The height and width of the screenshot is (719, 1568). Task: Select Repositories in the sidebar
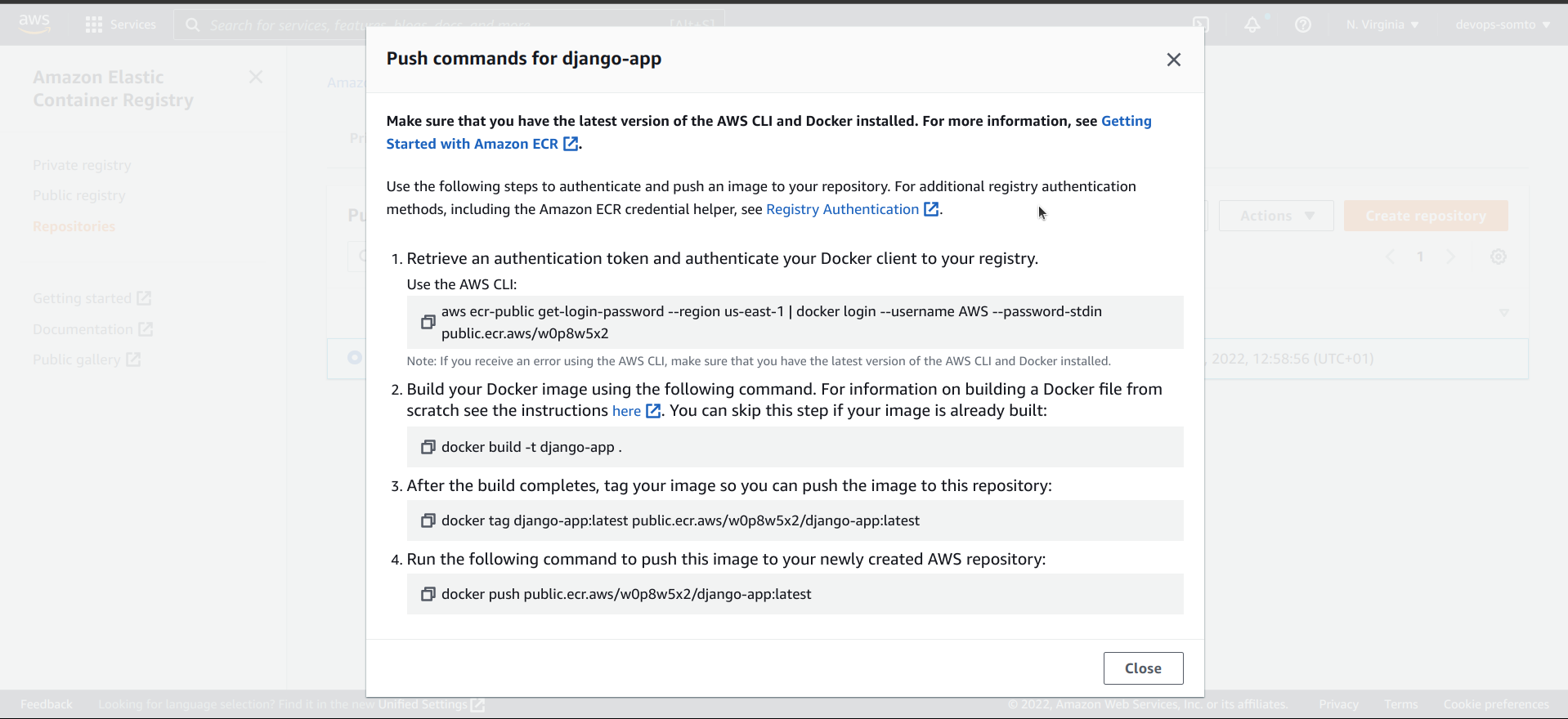click(x=74, y=226)
